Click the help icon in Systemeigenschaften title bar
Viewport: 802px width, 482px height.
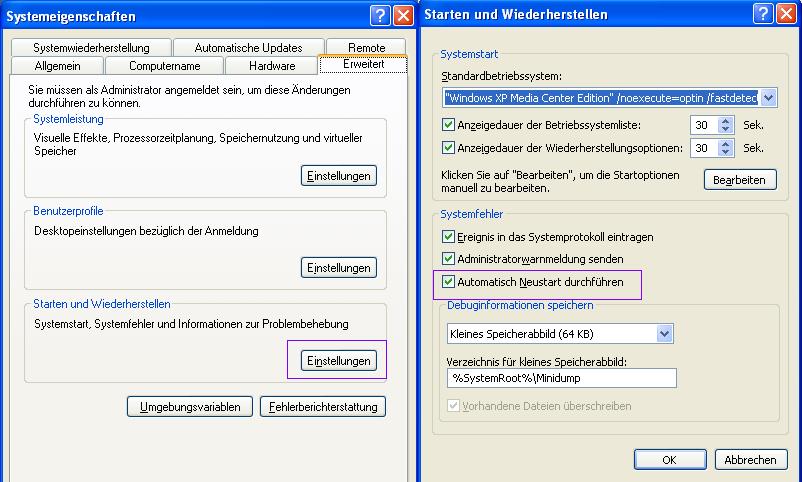click(x=380, y=16)
